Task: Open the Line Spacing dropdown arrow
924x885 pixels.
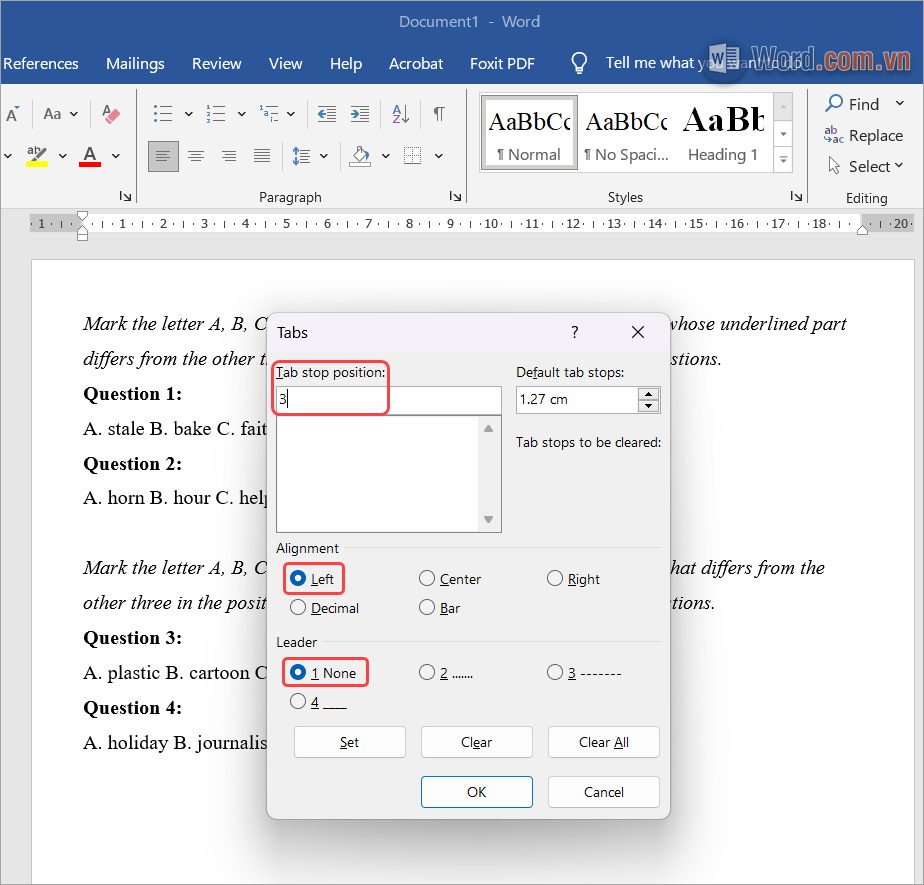Action: click(324, 156)
